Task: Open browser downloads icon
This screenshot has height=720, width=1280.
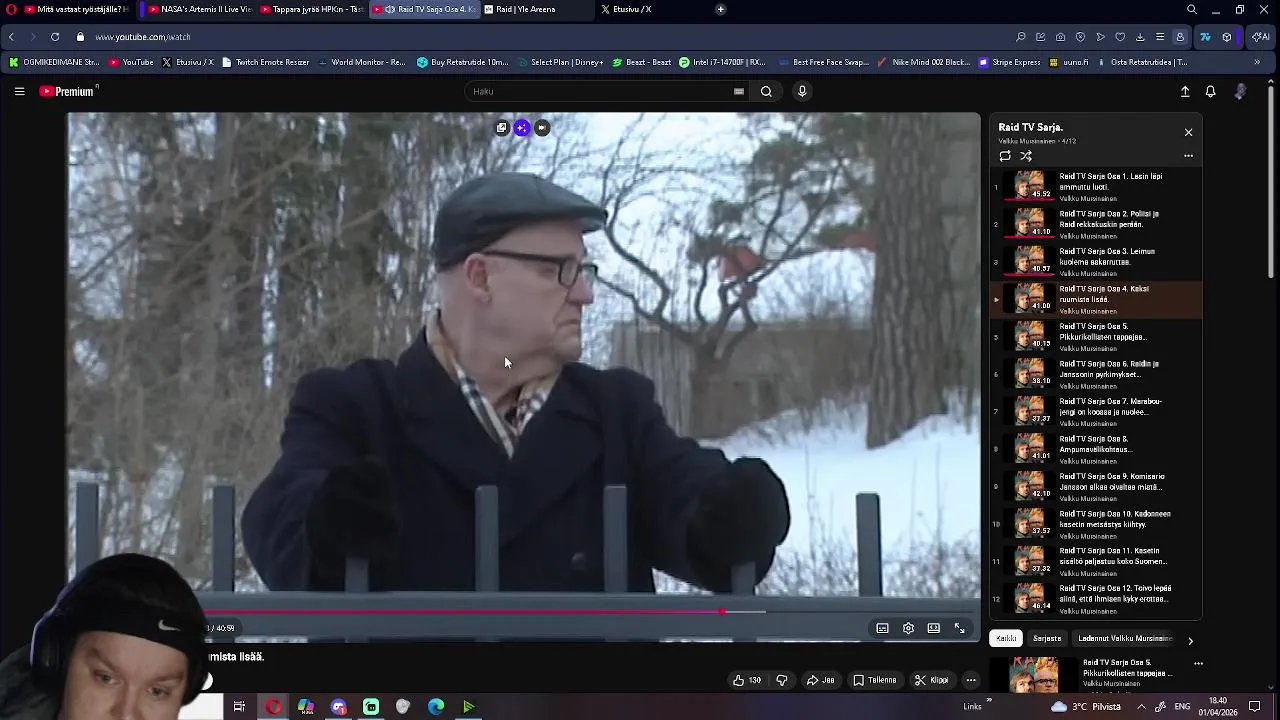Action: (x=1140, y=37)
